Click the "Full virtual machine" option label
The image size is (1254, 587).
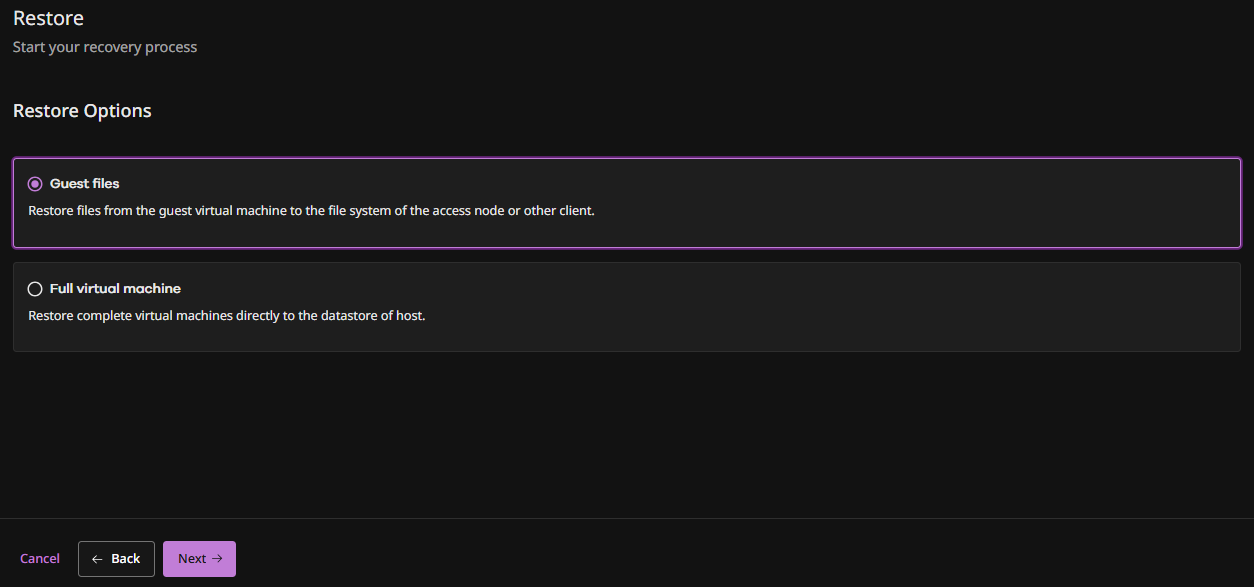(115, 289)
